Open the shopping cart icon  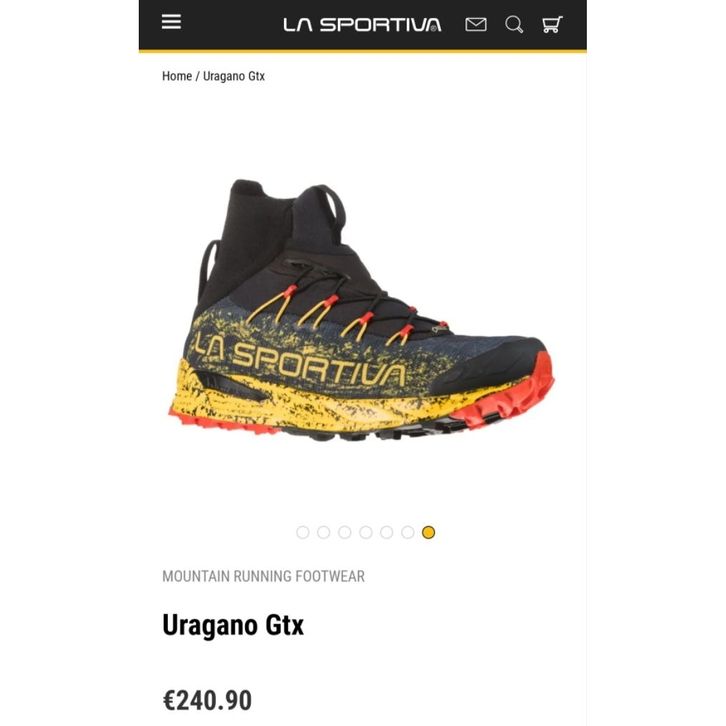point(552,25)
